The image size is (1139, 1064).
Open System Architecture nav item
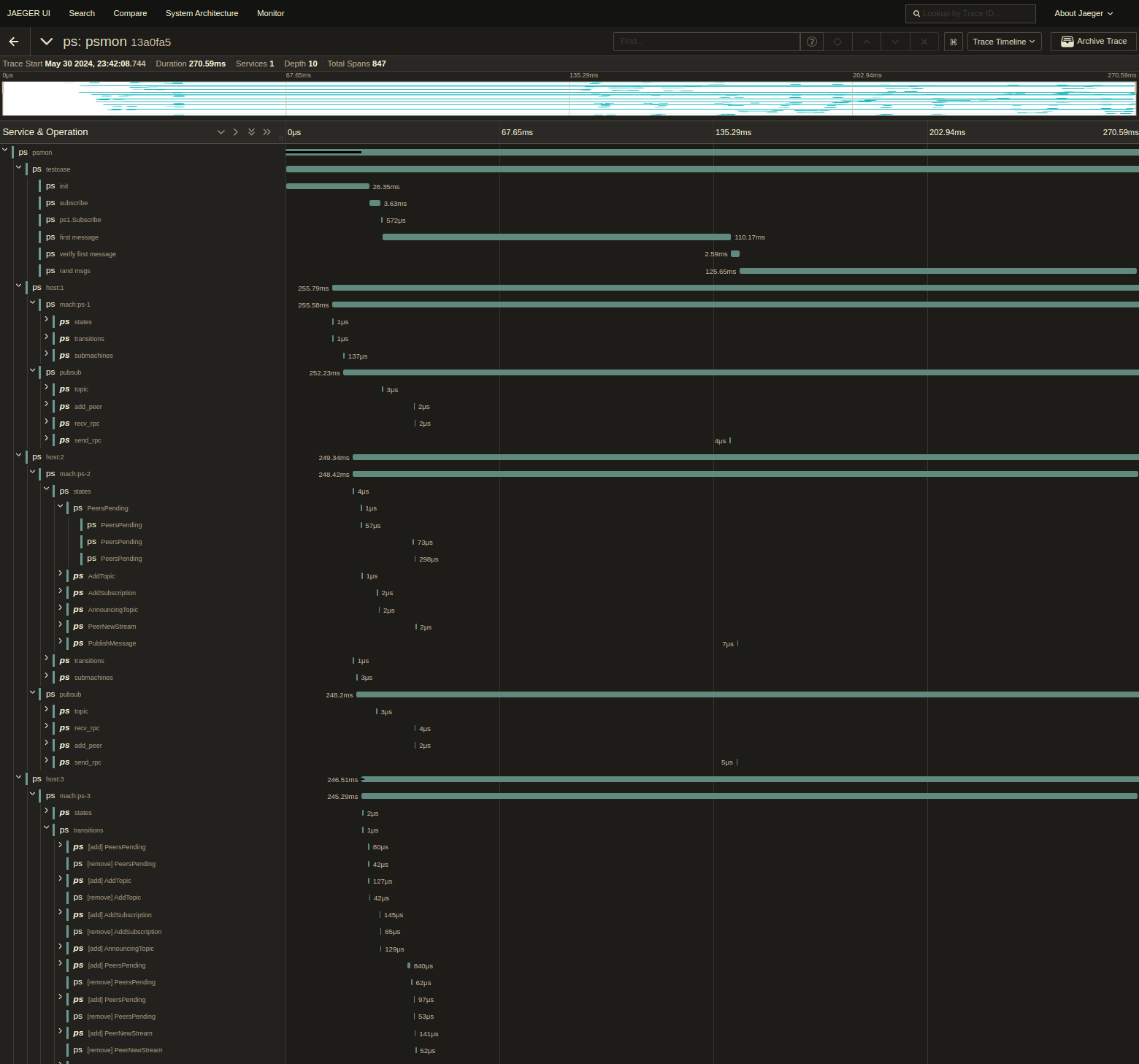[x=202, y=13]
